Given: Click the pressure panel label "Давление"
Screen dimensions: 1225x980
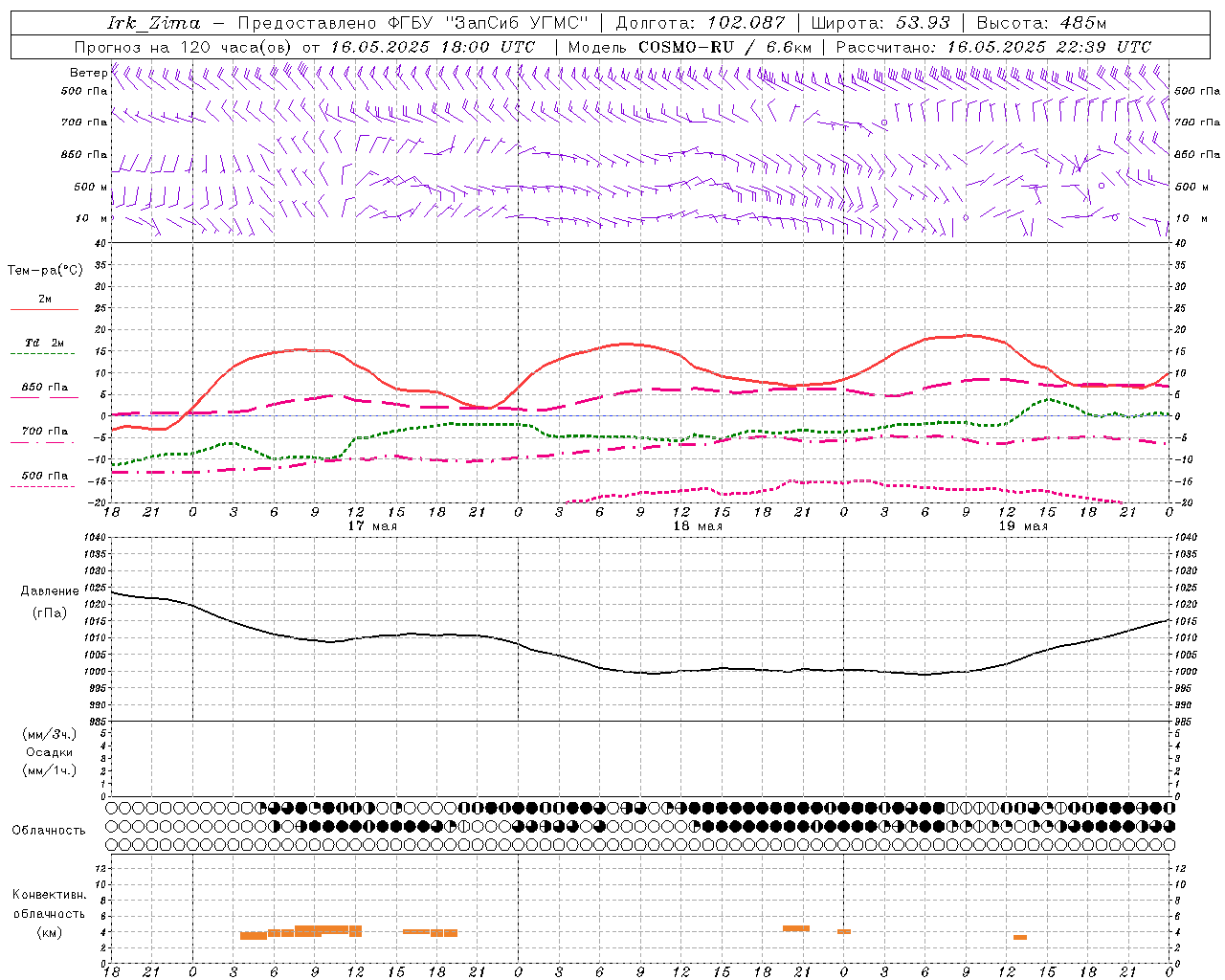Looking at the screenshot, I should coord(50,591).
